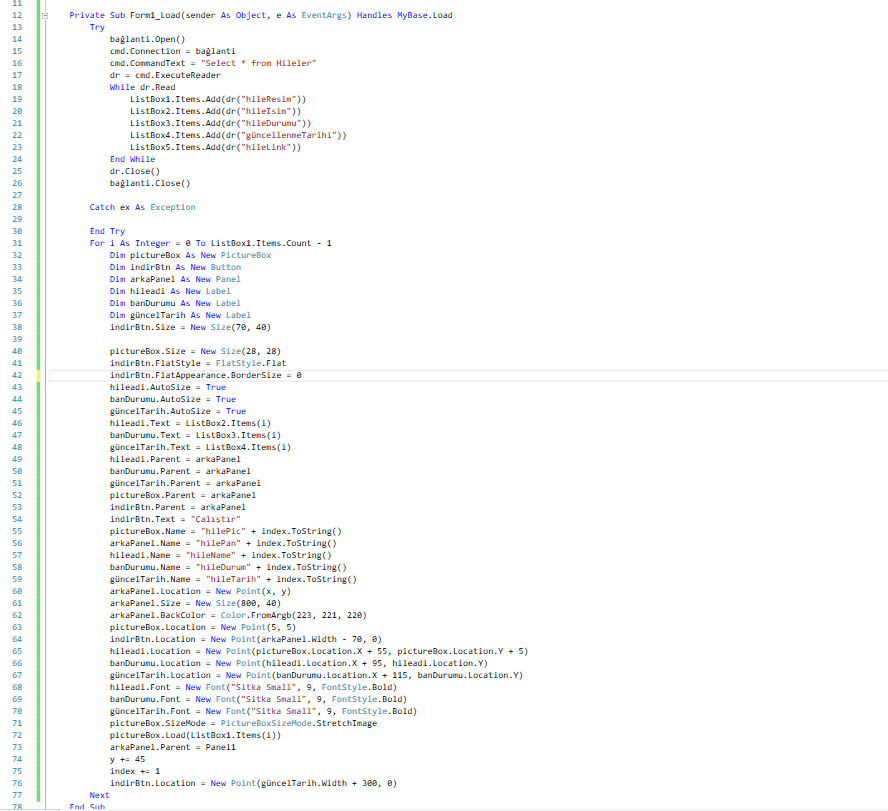The image size is (888, 811).
Task: Click Color.FromArgb(223, 221, 220) value
Action: click(x=293, y=615)
